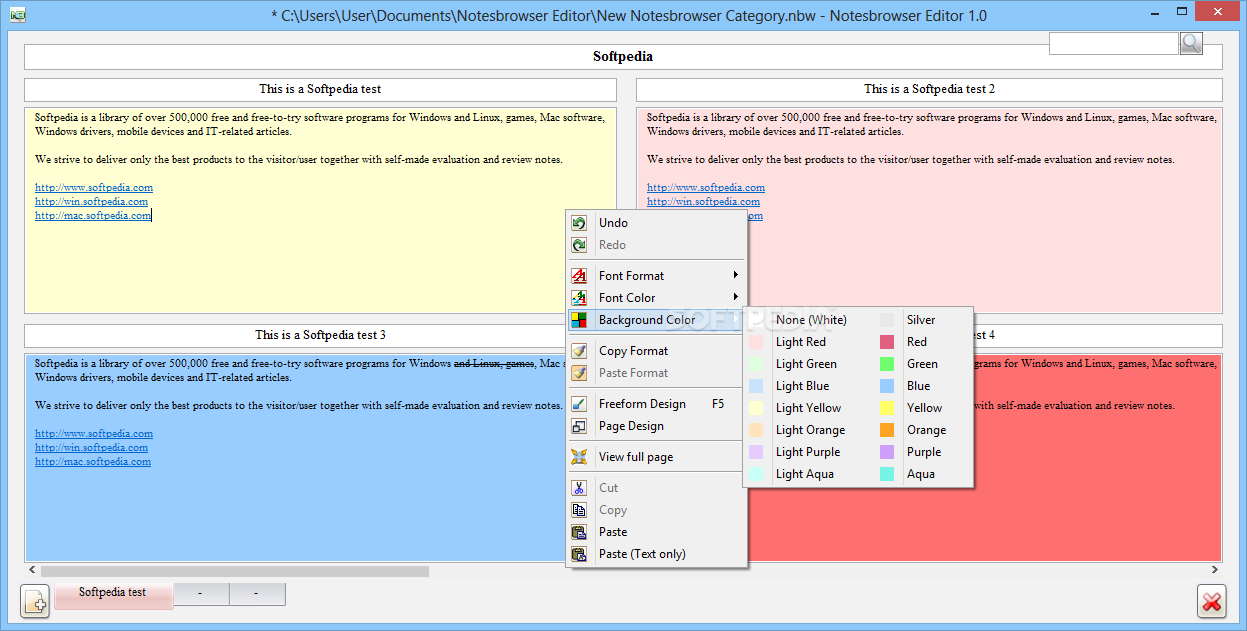Pick Orange background color
The height and width of the screenshot is (631, 1247).
click(922, 430)
